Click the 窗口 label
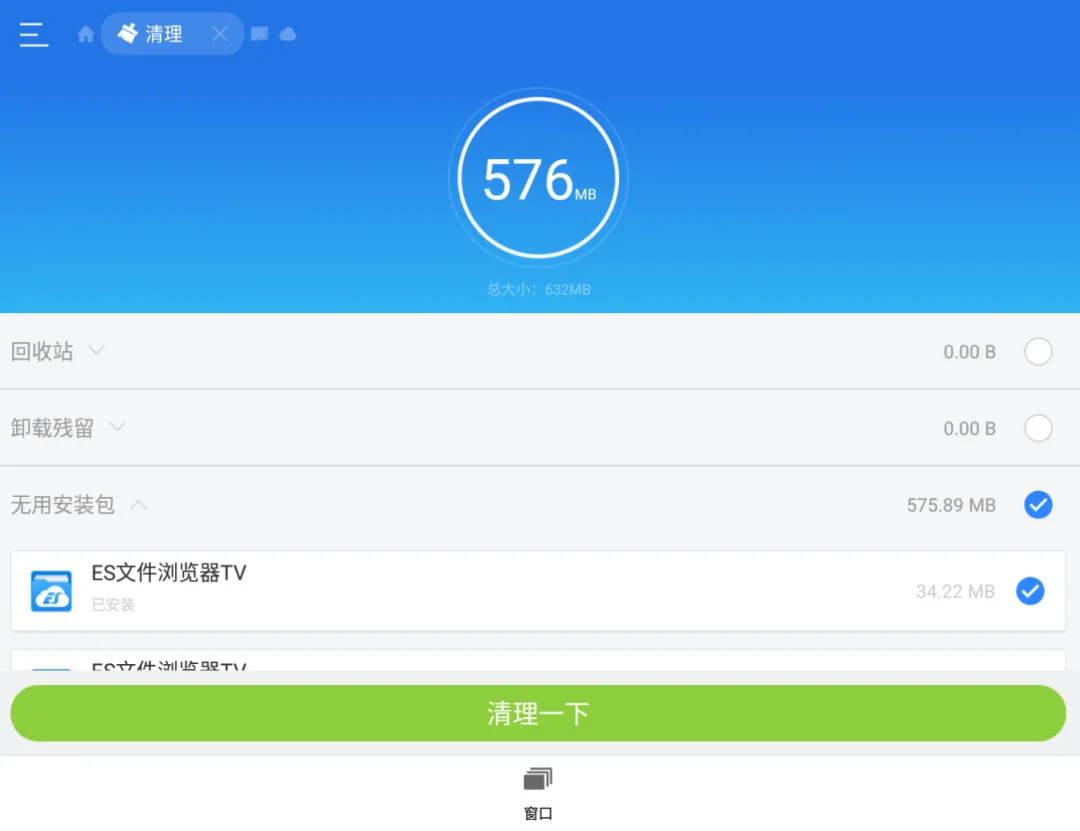Screen dimensions: 1080x831 click(538, 814)
